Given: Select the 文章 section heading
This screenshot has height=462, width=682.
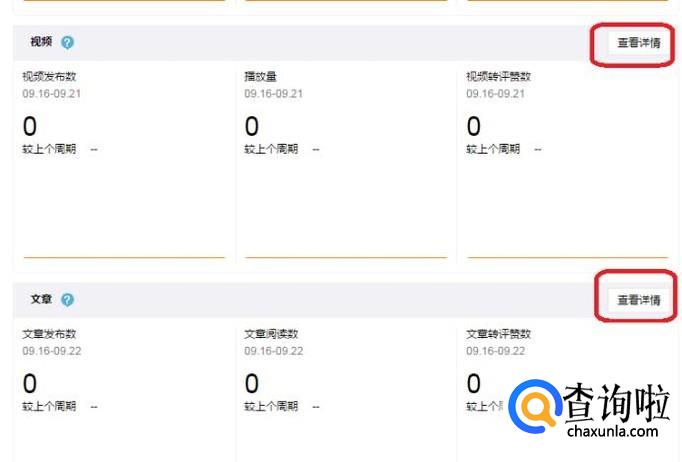Looking at the screenshot, I should pyautogui.click(x=42, y=299).
